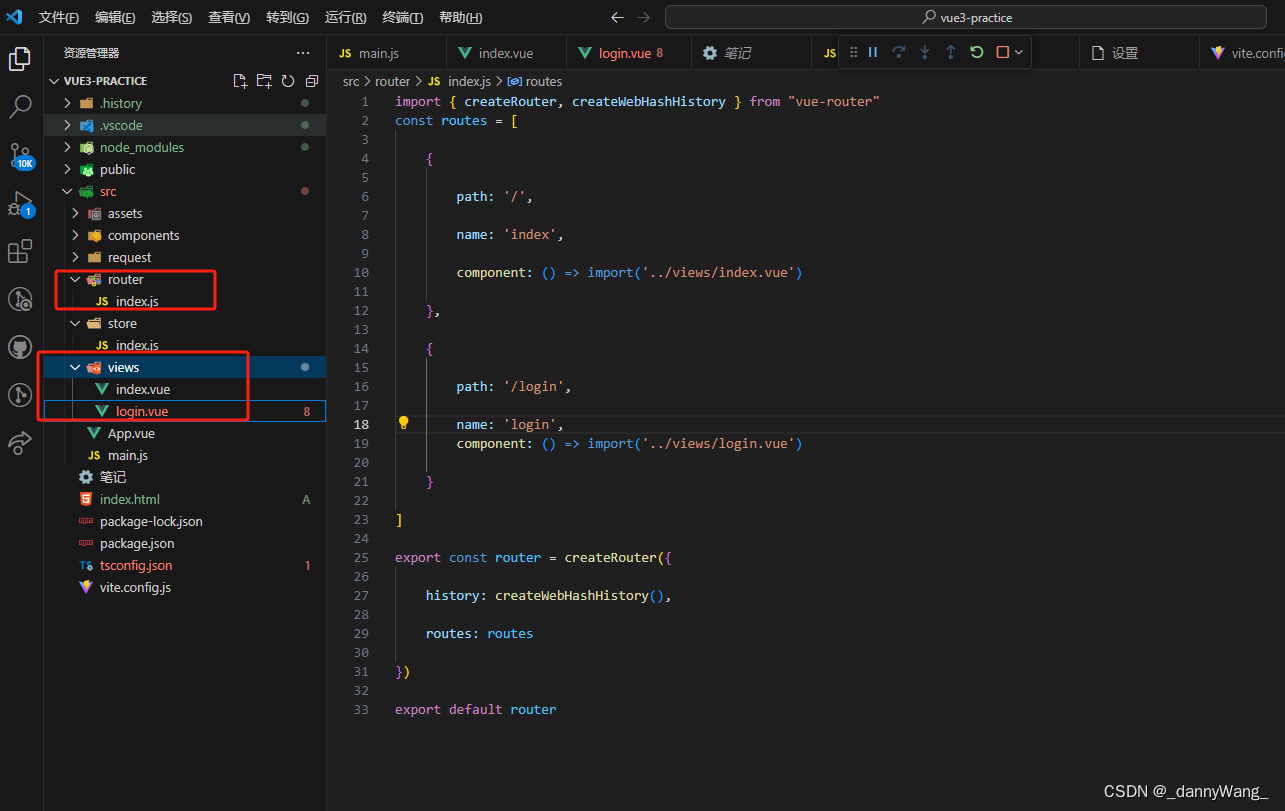
Task: Open the Search view in activity bar
Action: point(20,106)
